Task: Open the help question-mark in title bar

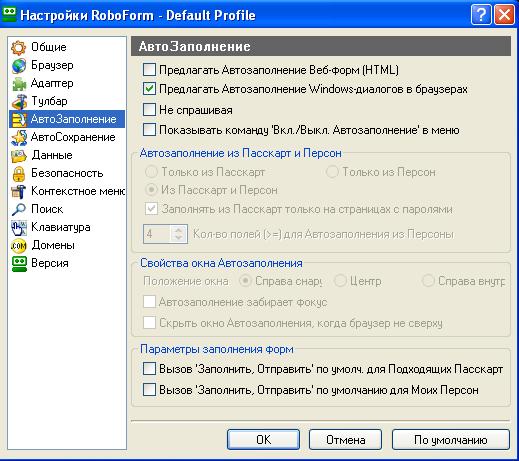Action: (481, 15)
